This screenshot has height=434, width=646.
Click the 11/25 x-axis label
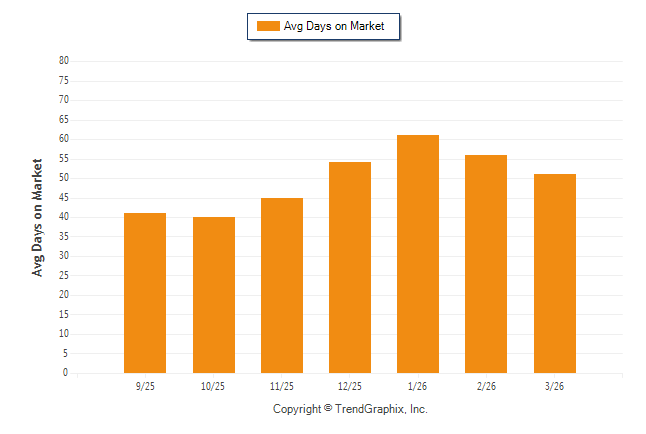[282, 386]
